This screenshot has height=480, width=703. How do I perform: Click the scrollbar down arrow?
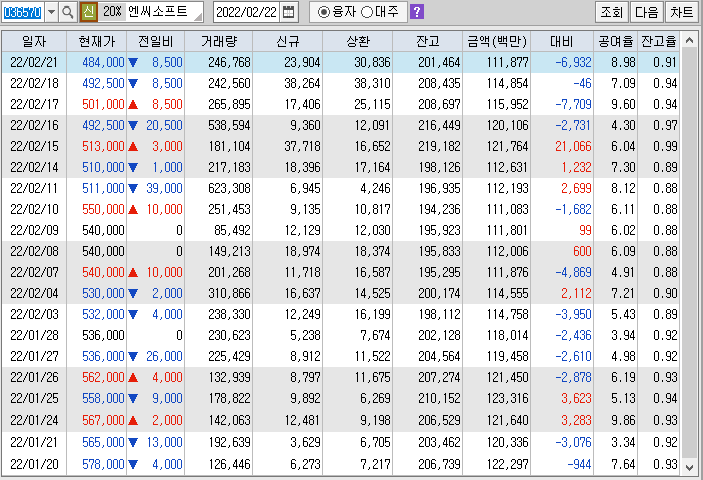pyautogui.click(x=689, y=468)
